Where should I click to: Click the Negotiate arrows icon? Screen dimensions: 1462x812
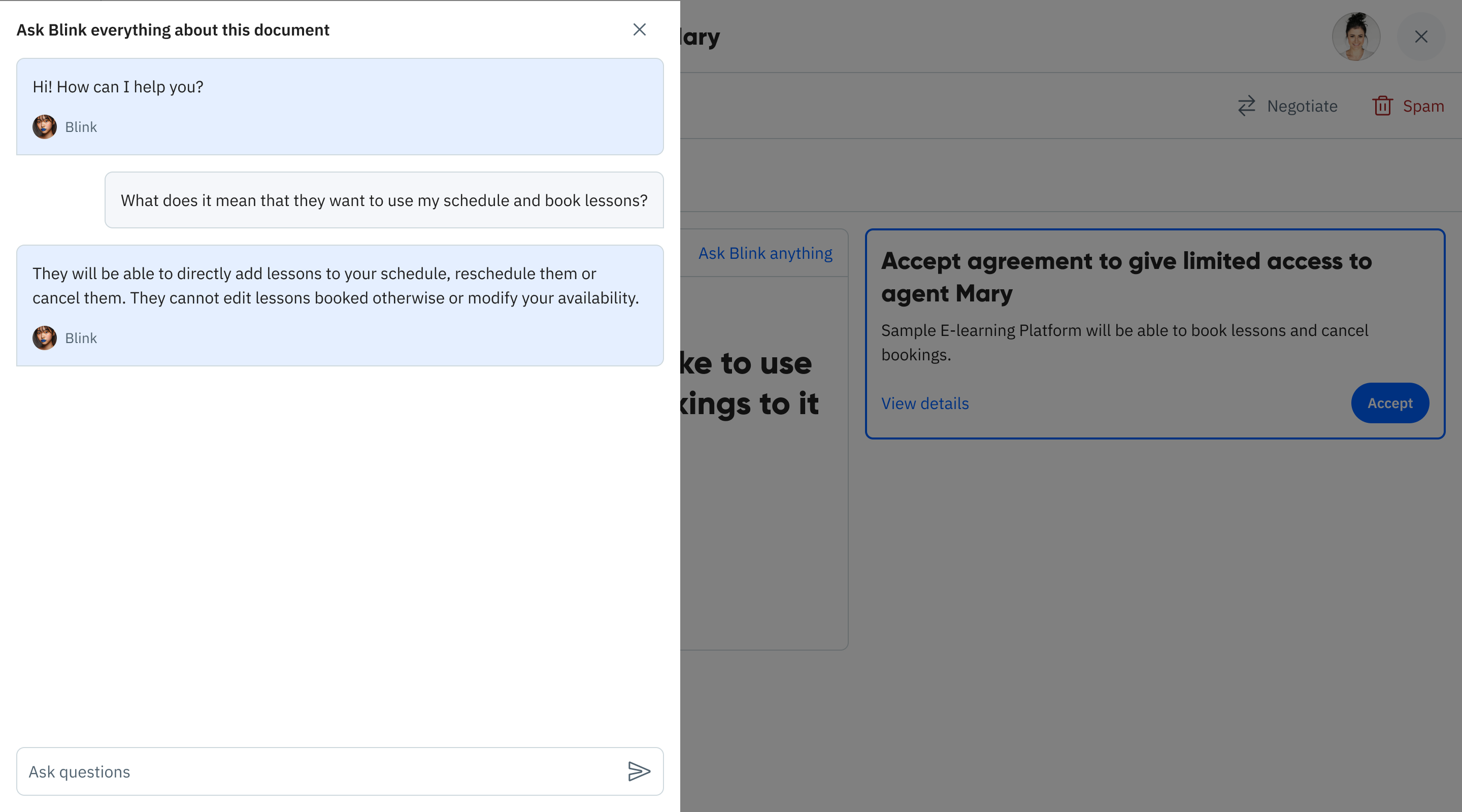(1246, 106)
